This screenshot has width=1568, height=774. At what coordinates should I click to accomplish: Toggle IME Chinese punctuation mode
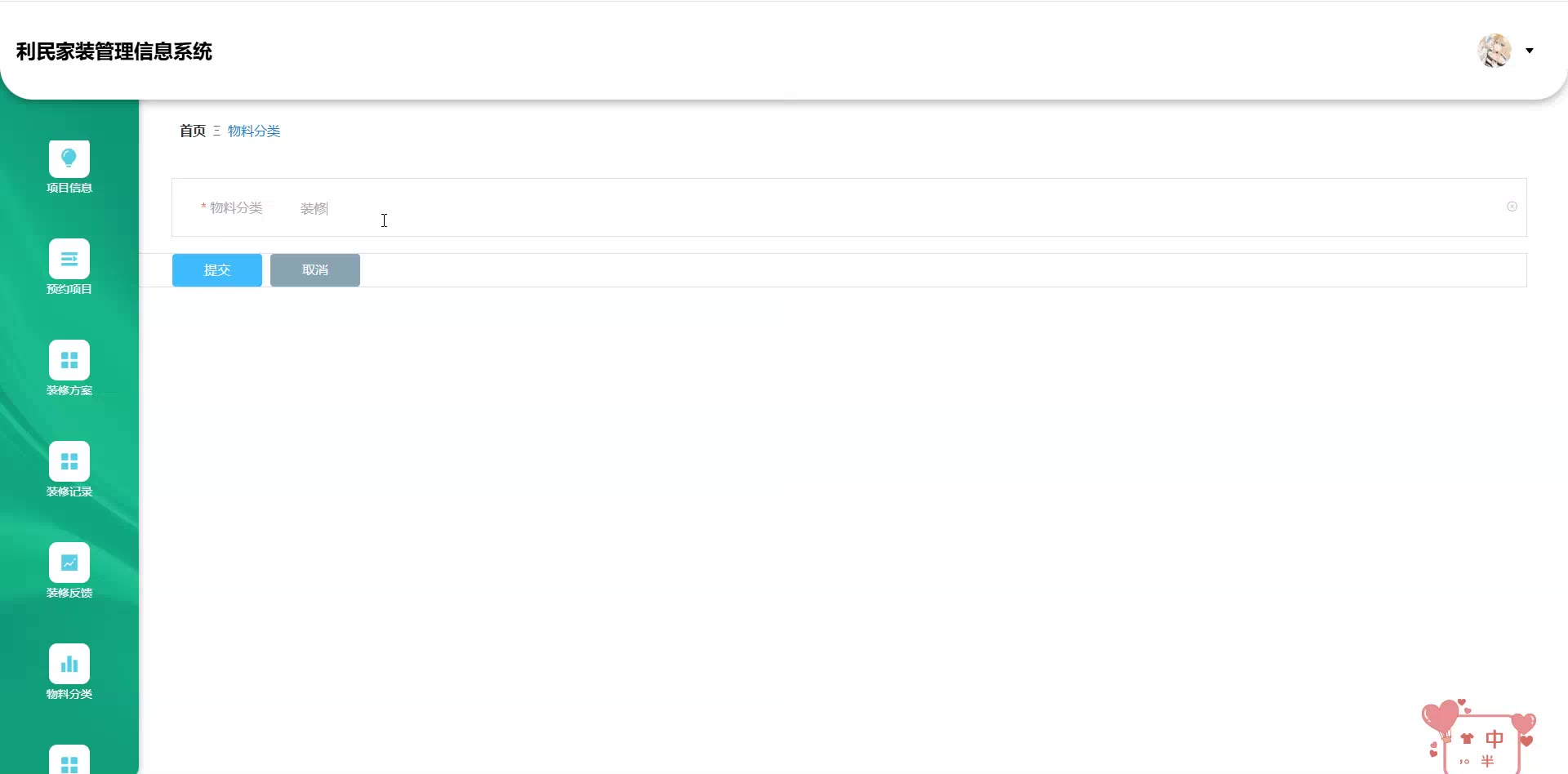click(1464, 762)
